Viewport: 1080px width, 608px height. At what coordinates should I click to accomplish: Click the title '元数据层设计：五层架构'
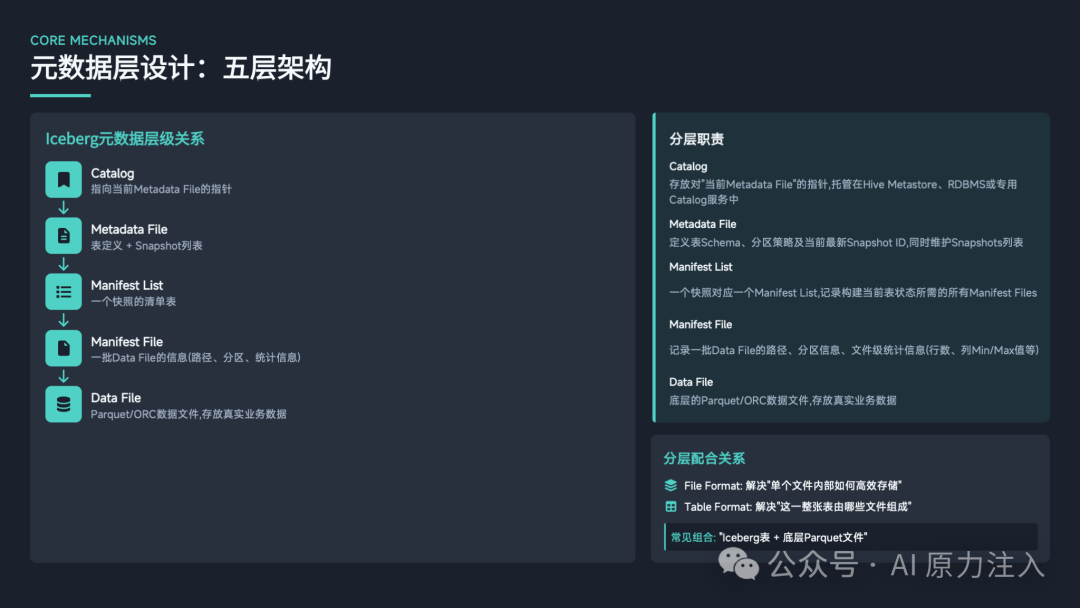(180, 68)
